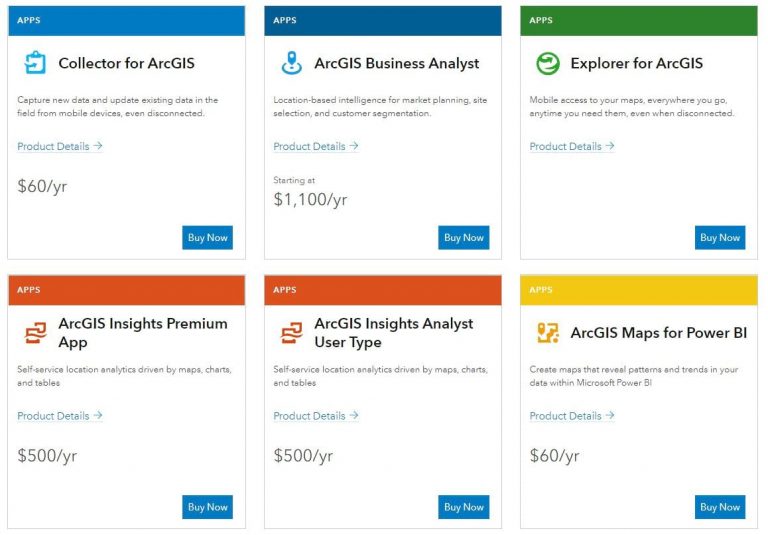Select the yellow APPS header on Power BI card
The image size is (768, 535).
pos(639,290)
